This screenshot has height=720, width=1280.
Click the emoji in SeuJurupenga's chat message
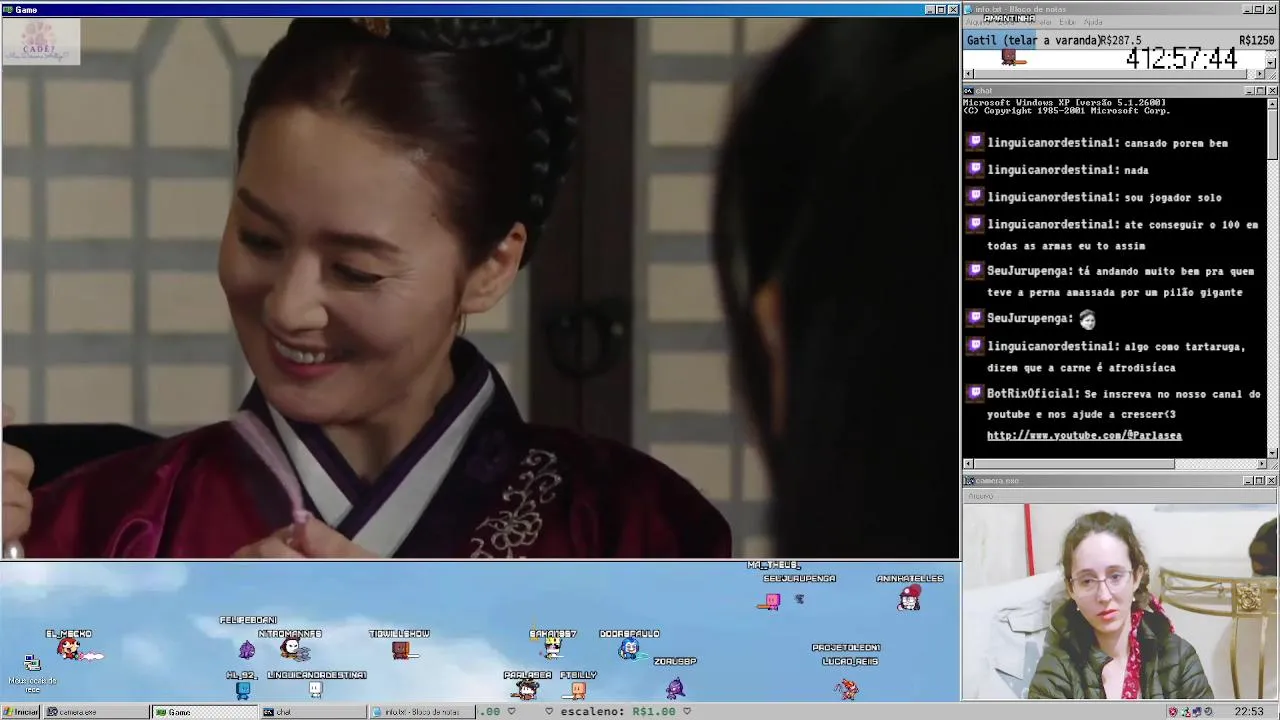(1087, 319)
